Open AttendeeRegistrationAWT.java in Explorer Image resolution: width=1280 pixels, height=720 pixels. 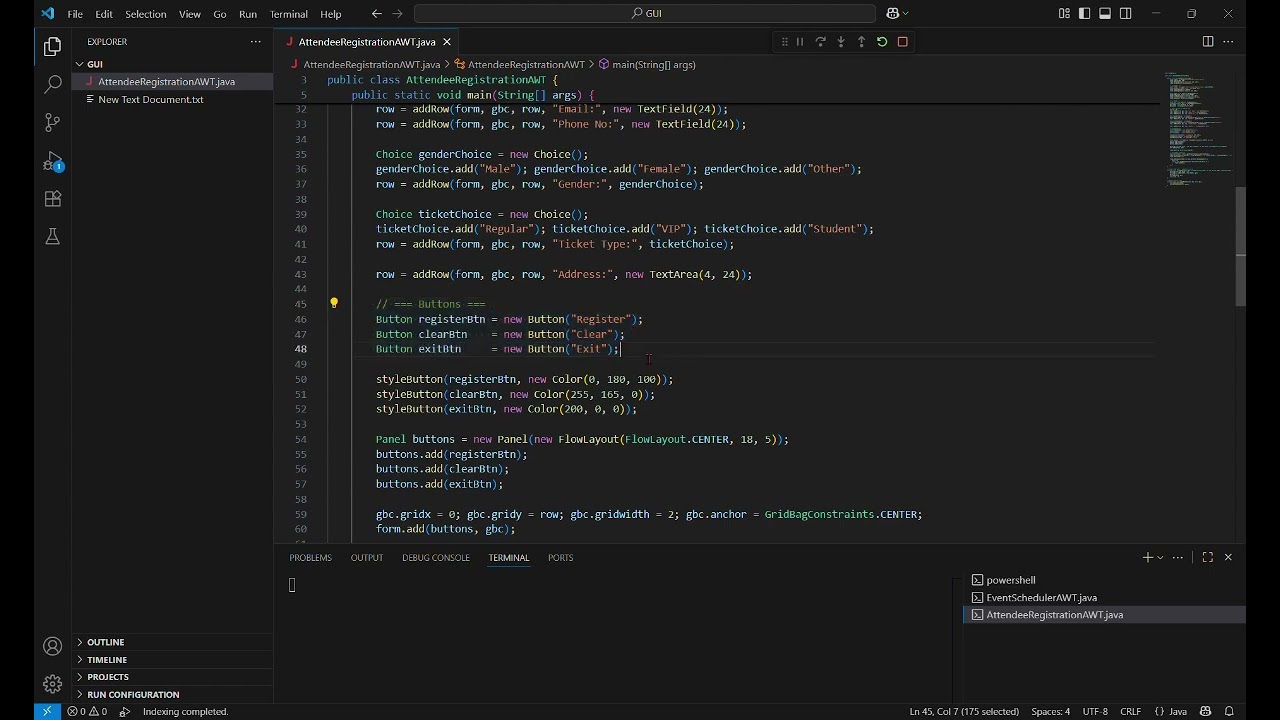point(173,81)
